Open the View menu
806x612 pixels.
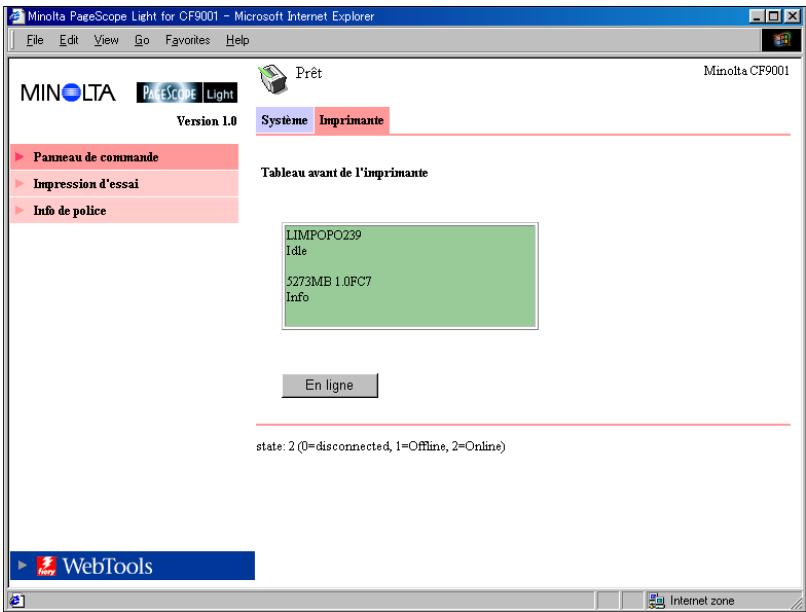pos(106,40)
